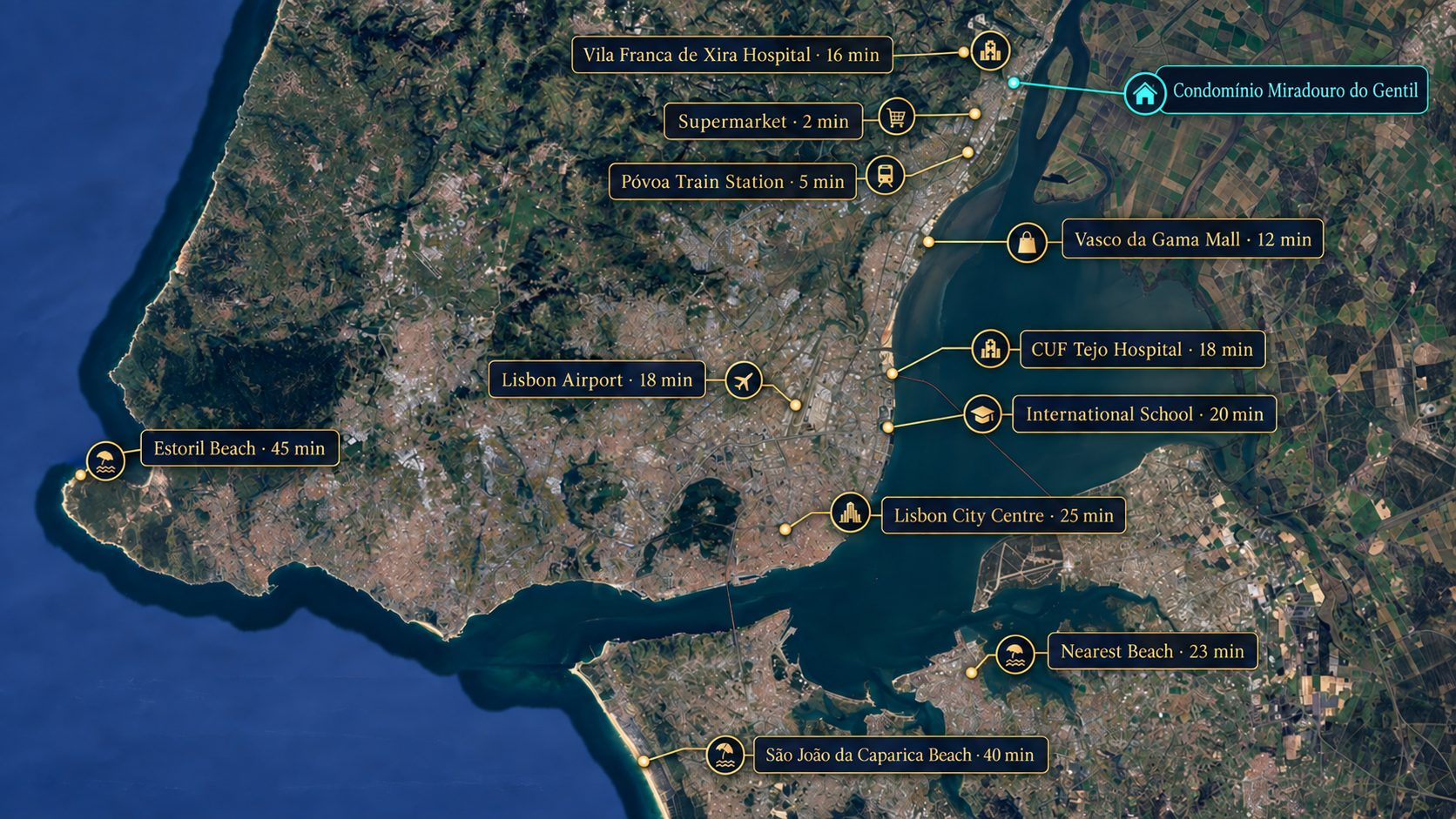Click the "Póvoa Train Station · 5 min" label
Viewport: 1456px width, 819px height.
coord(732,181)
